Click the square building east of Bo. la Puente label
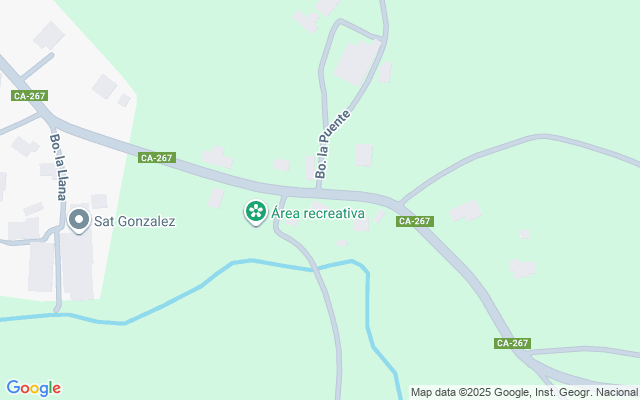 363,155
